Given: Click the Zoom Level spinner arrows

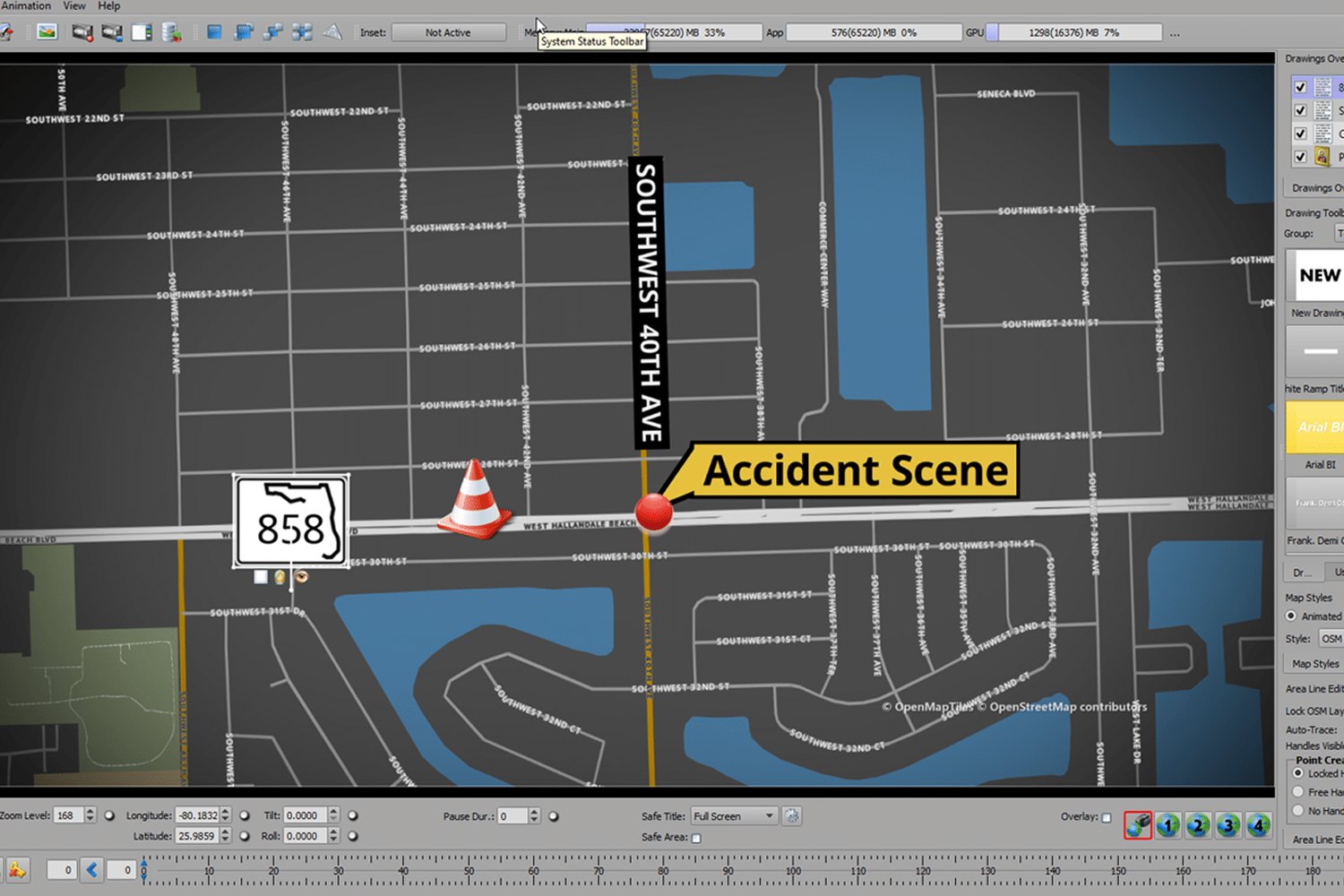Looking at the screenshot, I should click(90, 815).
